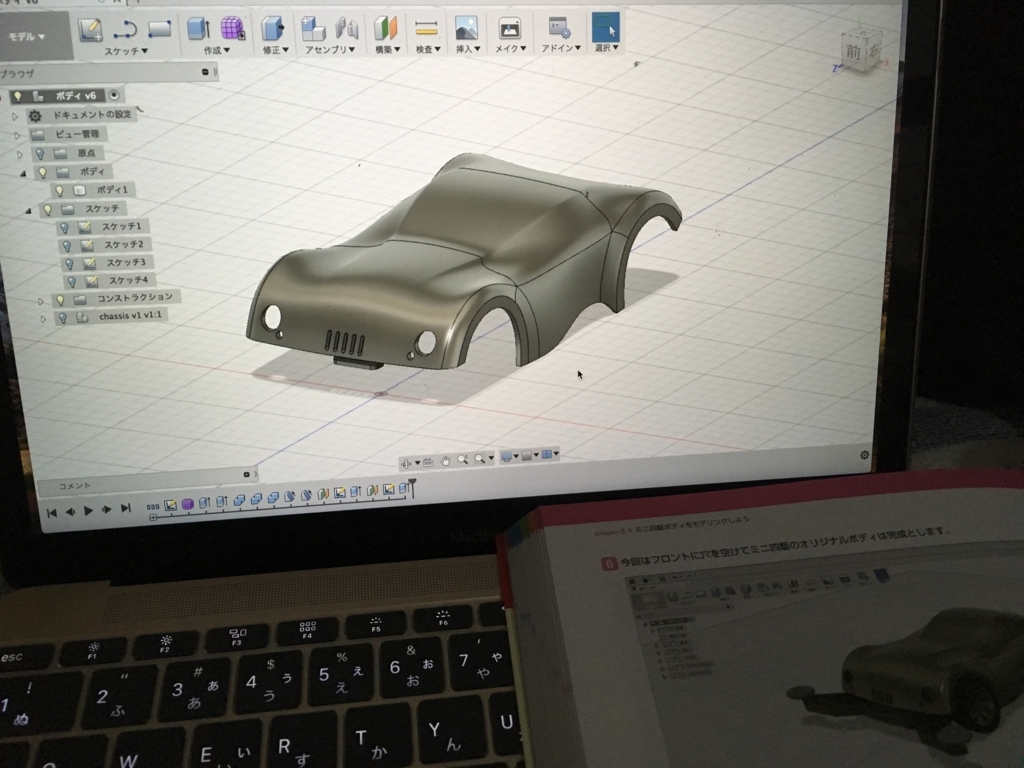
Task: Click the 前 face of the ViewCube
Action: pos(854,52)
